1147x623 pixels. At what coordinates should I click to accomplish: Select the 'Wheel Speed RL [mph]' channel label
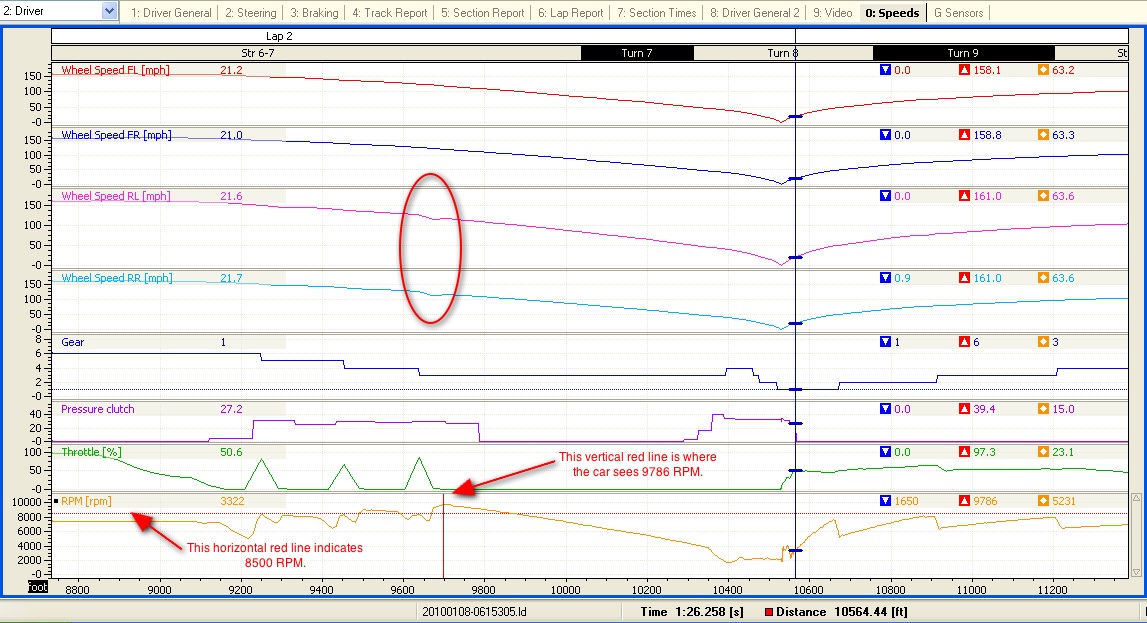(x=116, y=196)
